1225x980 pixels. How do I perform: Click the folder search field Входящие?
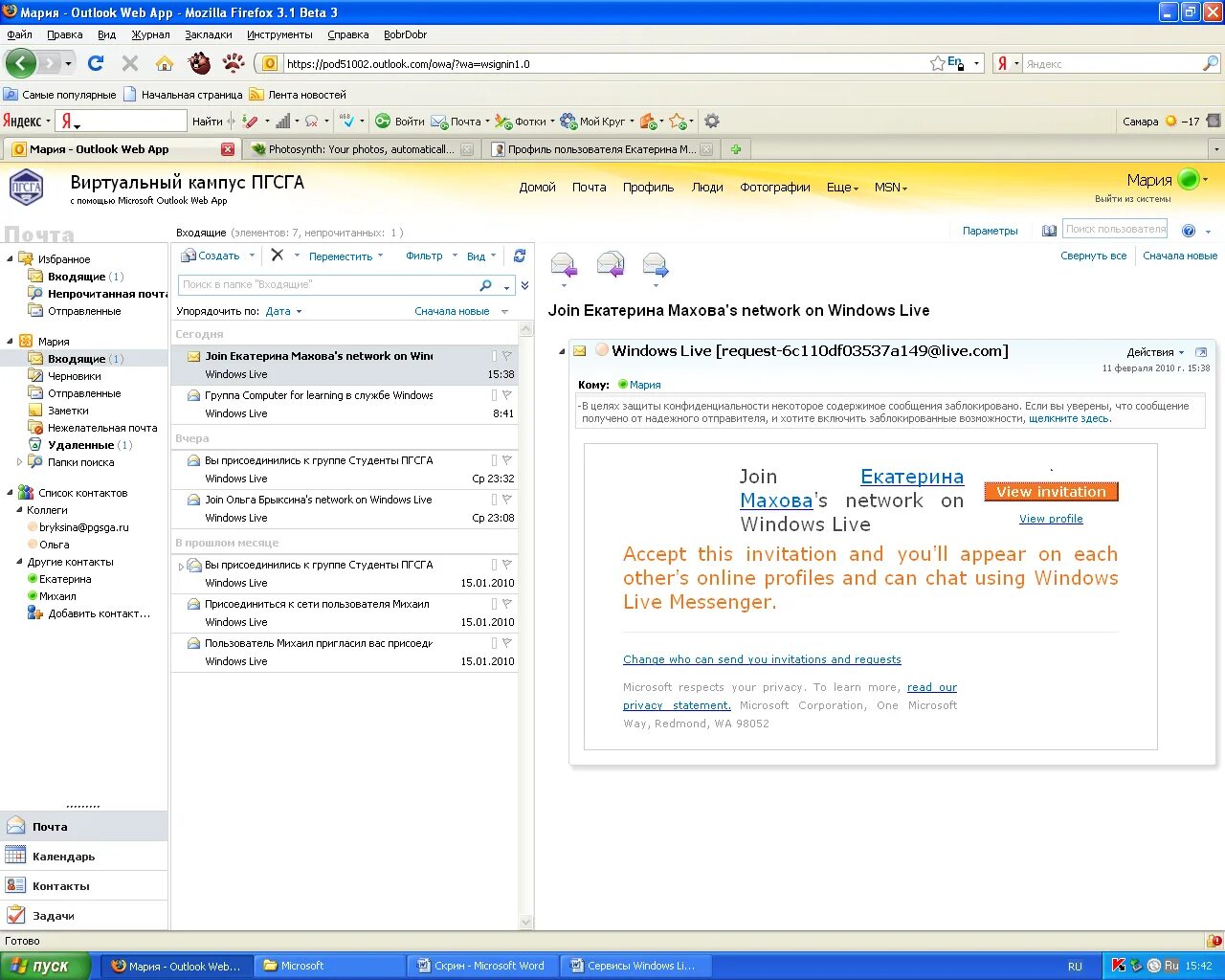coord(327,285)
